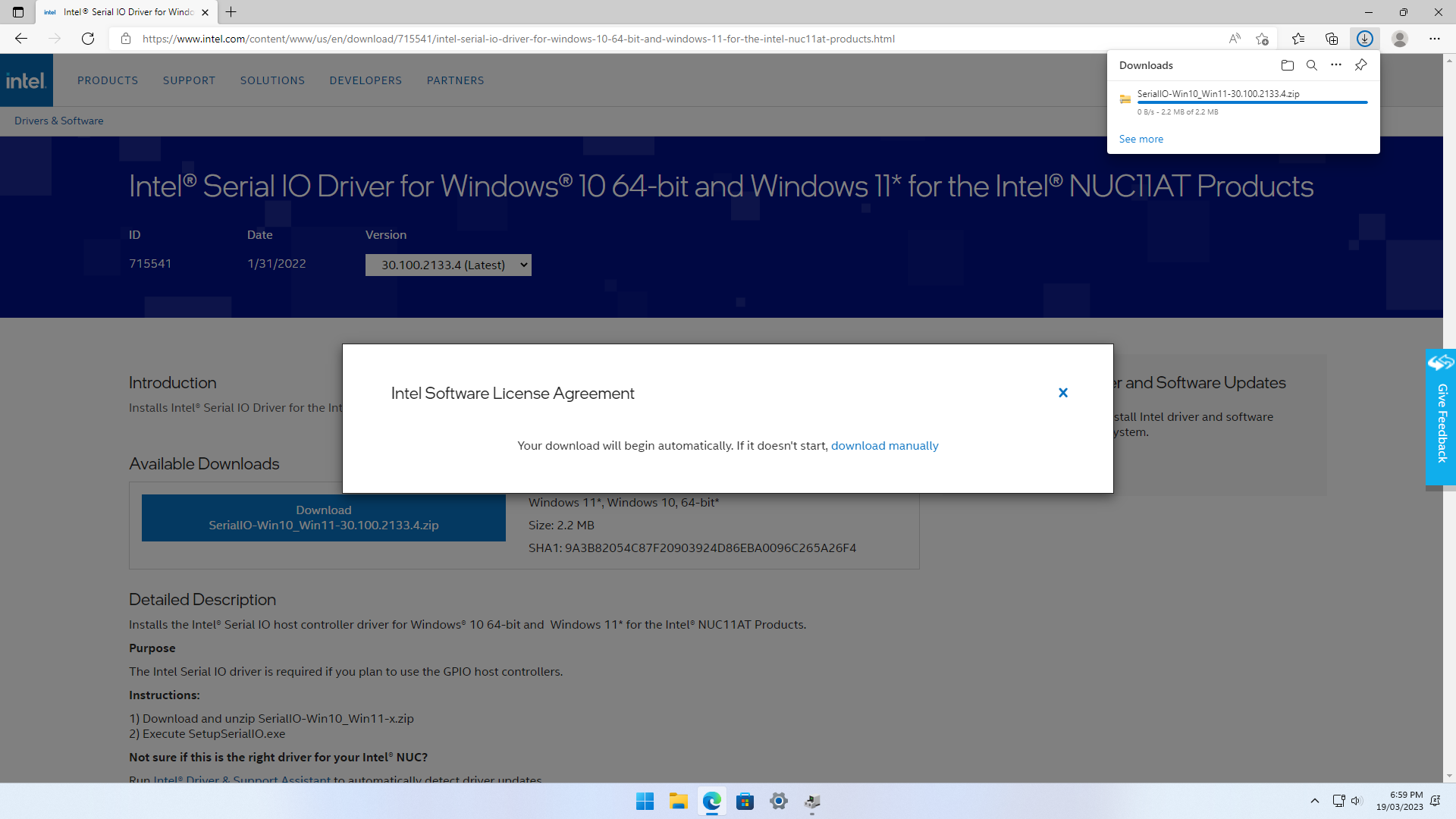Click Microsoft Edge taskbar icon

712,802
